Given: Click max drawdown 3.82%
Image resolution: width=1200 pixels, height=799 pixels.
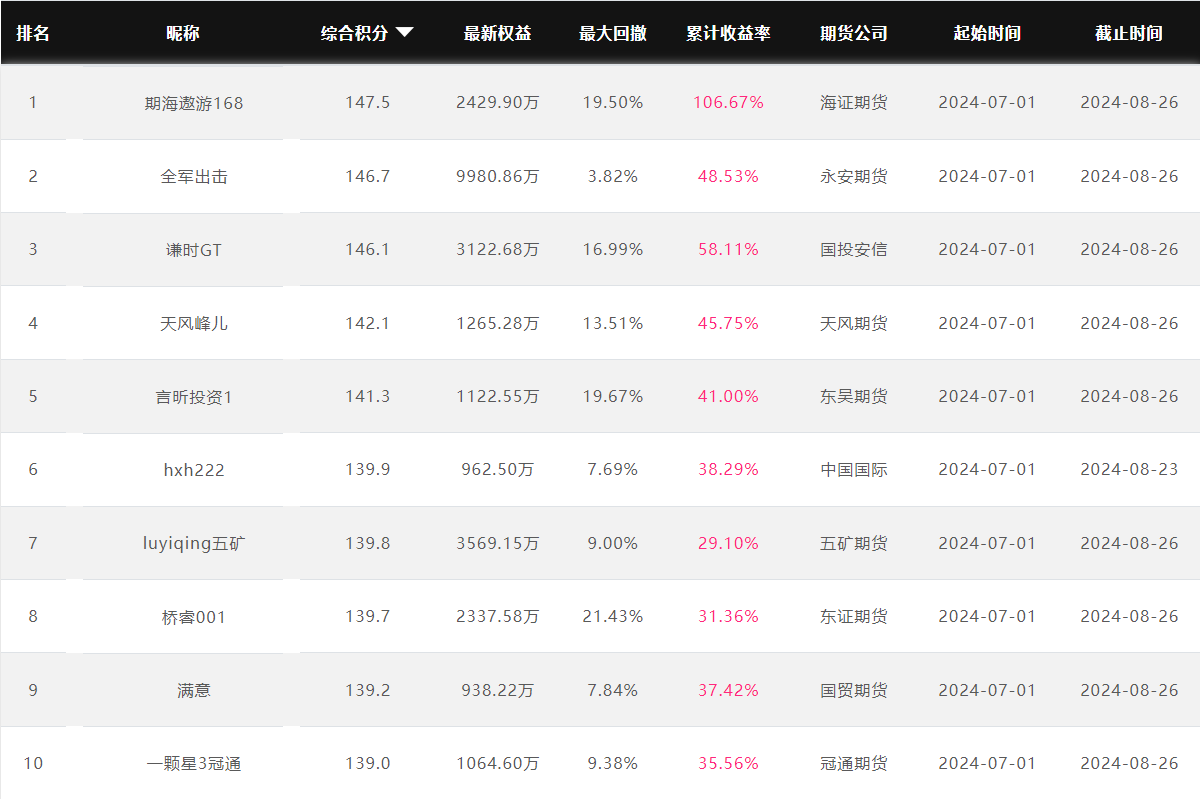Looking at the screenshot, I should 613,176.
